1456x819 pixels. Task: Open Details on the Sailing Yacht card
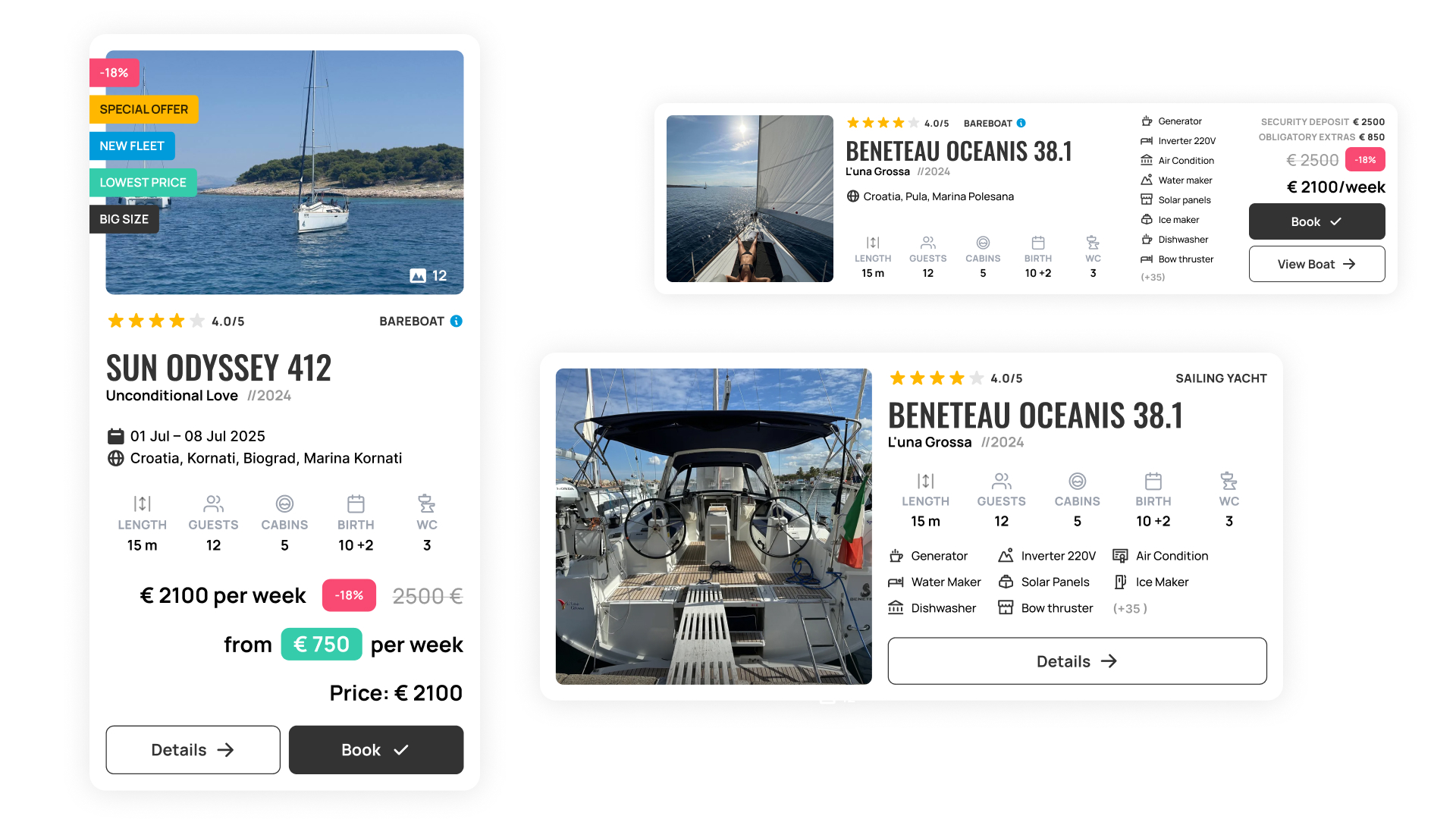point(1077,661)
